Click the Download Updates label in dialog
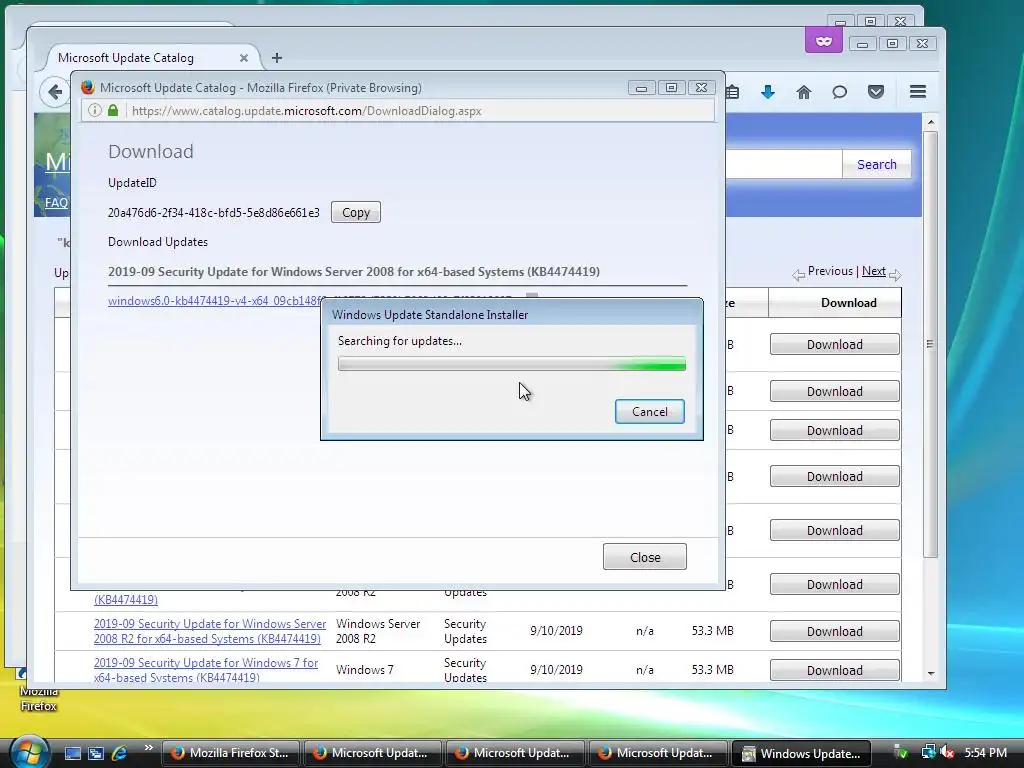 click(x=158, y=242)
